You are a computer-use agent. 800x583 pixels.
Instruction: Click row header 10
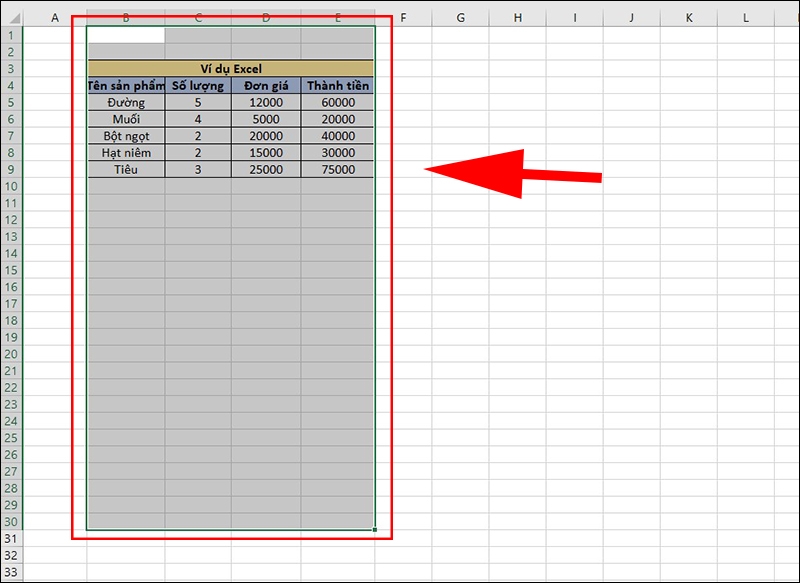[12, 185]
